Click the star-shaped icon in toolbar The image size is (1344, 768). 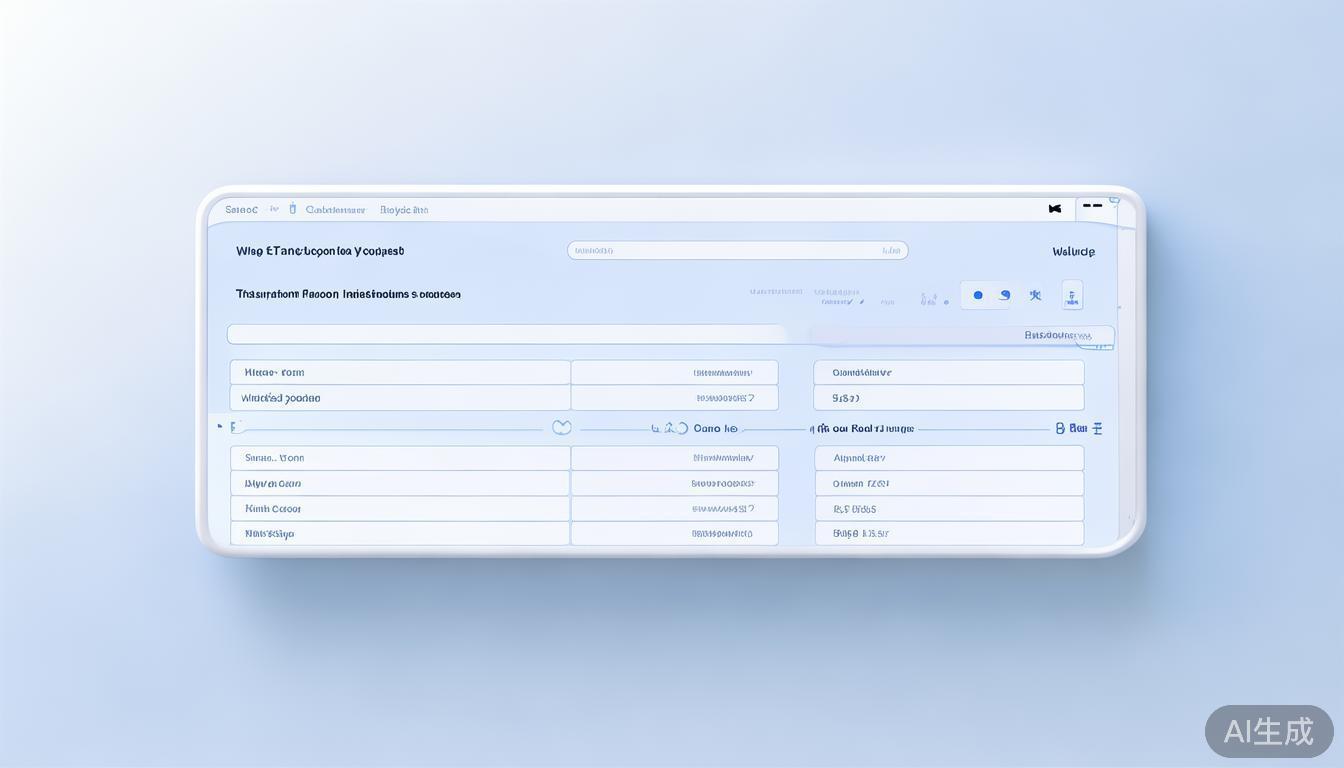[x=1035, y=295]
